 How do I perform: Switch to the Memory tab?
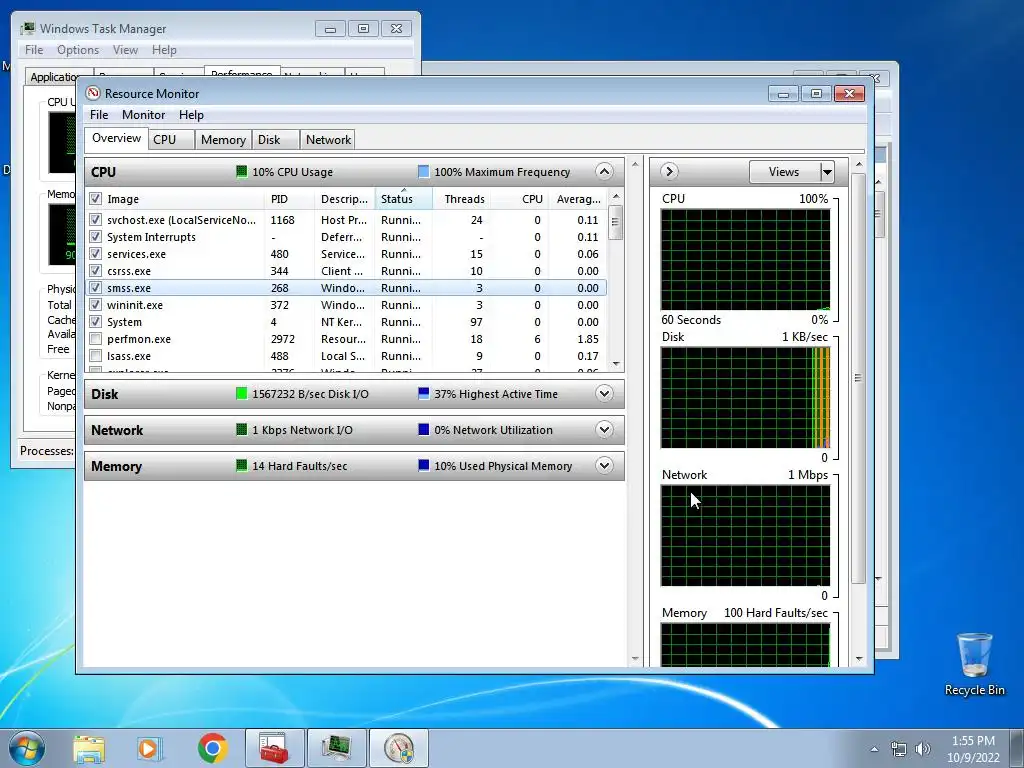223,140
